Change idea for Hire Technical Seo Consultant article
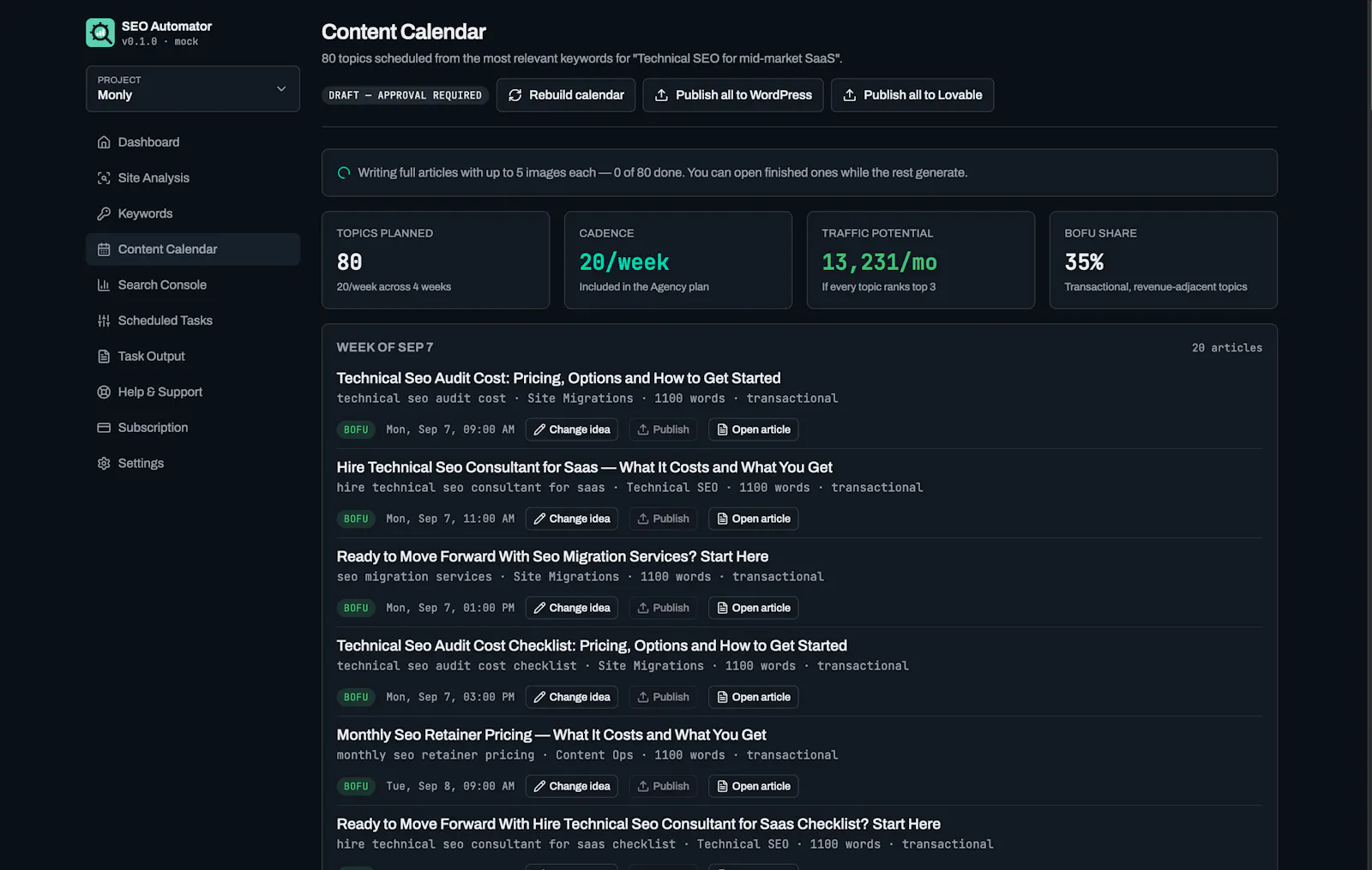 point(572,519)
